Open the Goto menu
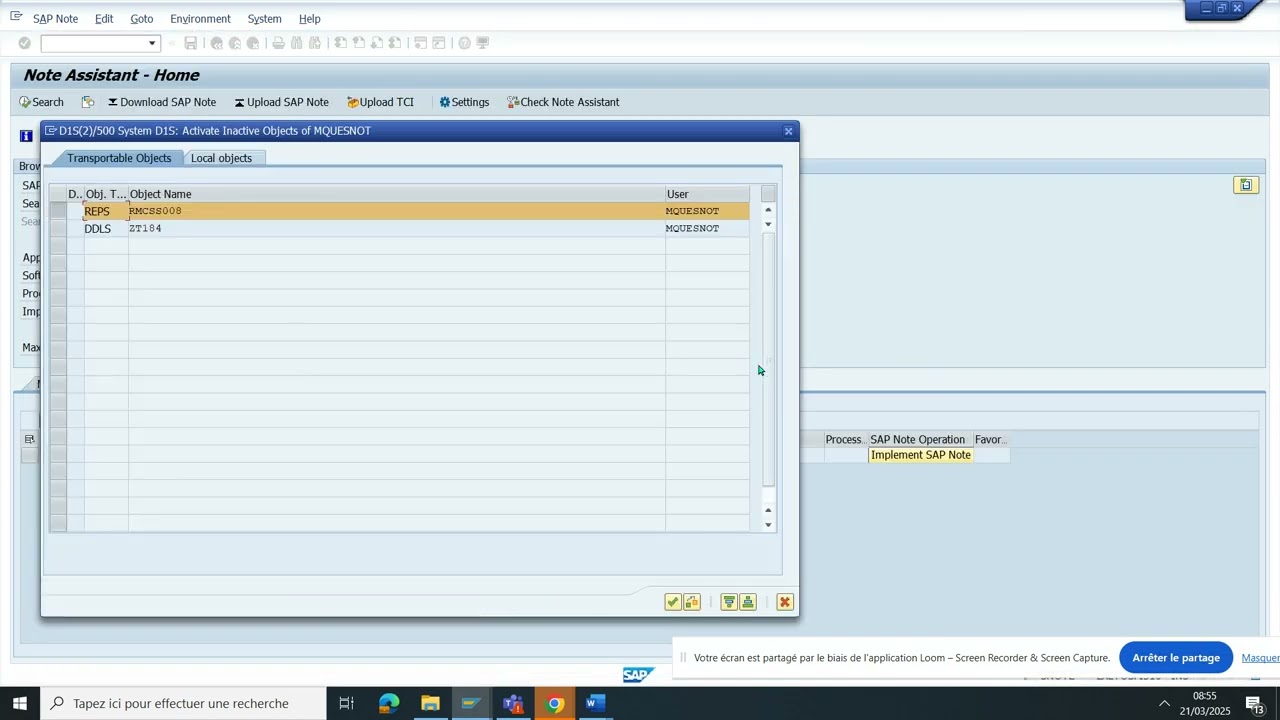1280x720 pixels. [x=142, y=19]
